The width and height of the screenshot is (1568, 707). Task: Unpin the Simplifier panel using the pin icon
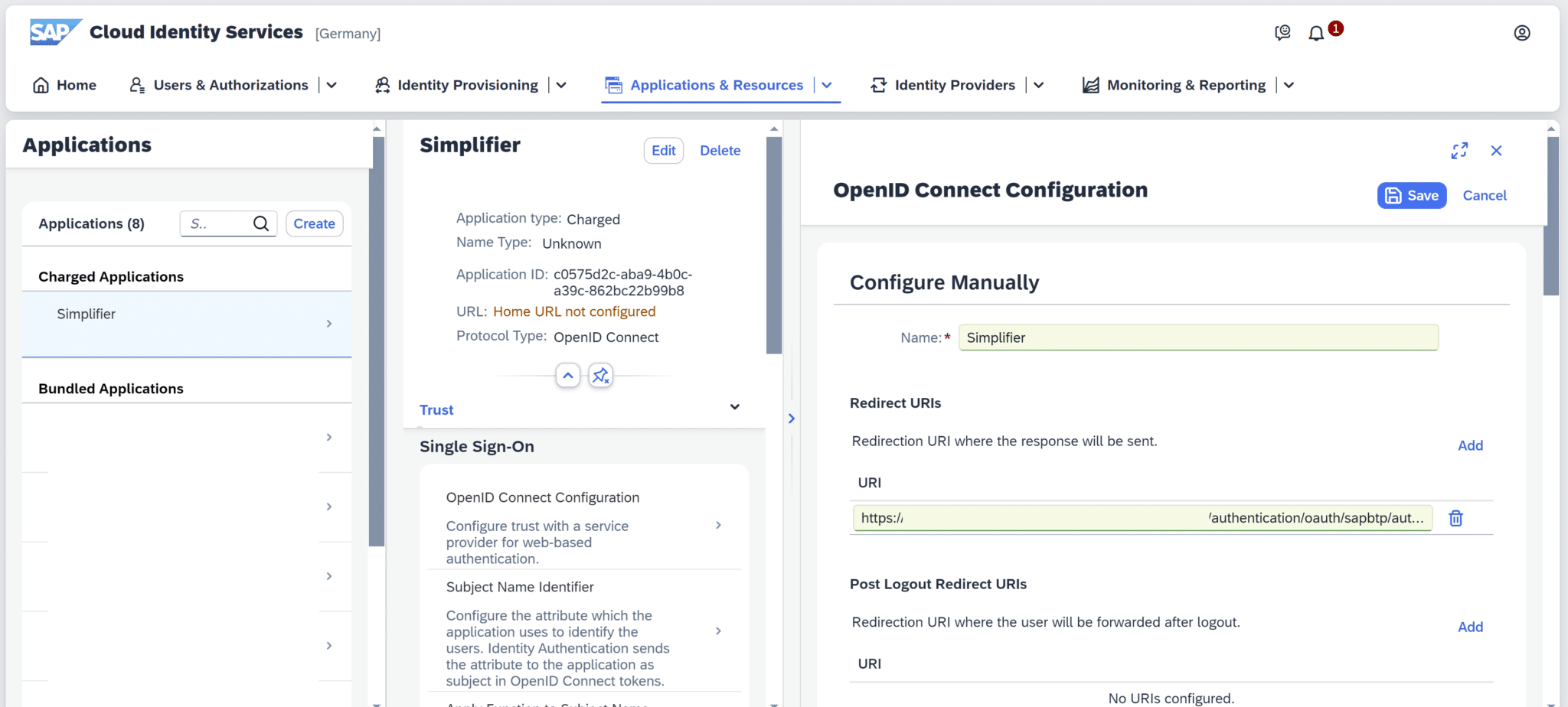click(x=601, y=375)
